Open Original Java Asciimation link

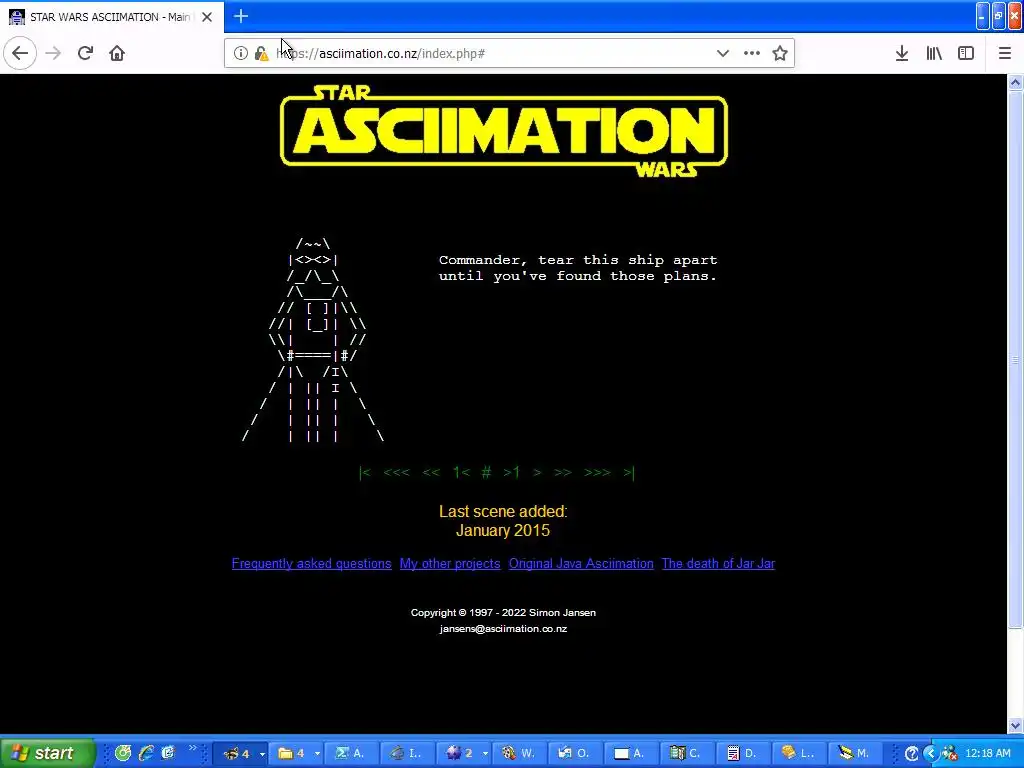pyautogui.click(x=581, y=564)
